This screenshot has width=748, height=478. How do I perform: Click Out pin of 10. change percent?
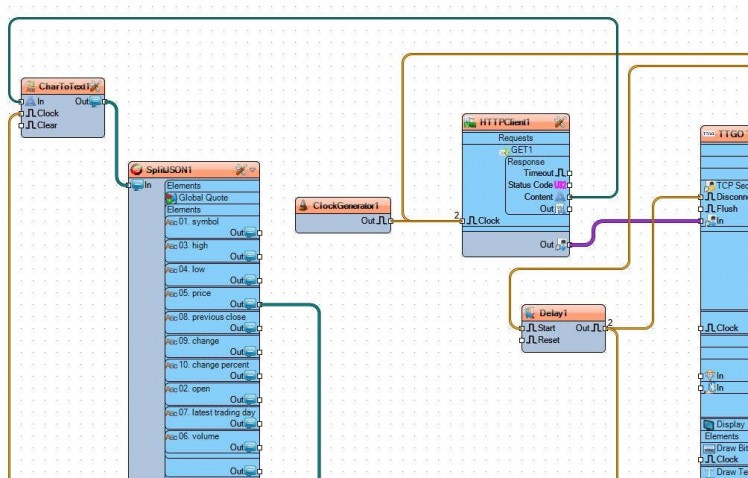260,376
